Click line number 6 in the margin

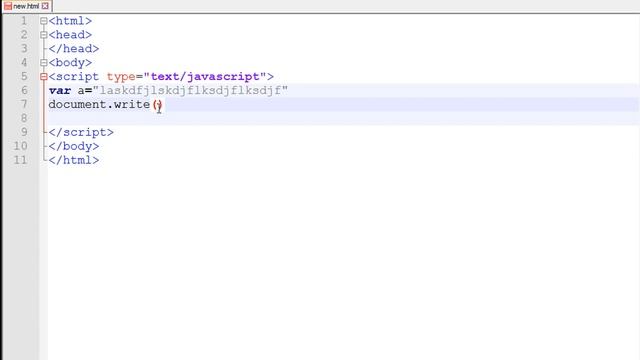click(x=24, y=90)
